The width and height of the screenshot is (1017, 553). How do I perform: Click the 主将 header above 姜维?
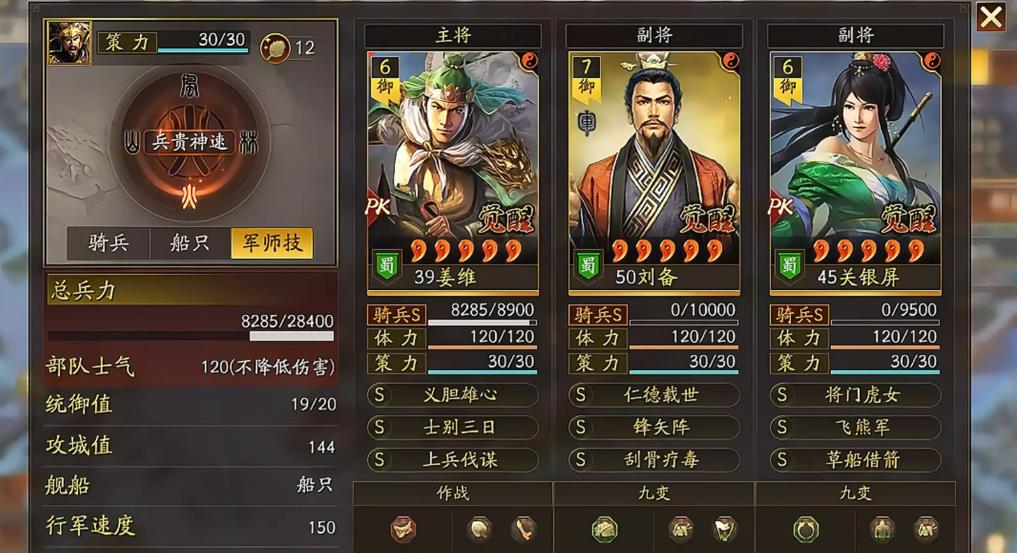[x=453, y=35]
